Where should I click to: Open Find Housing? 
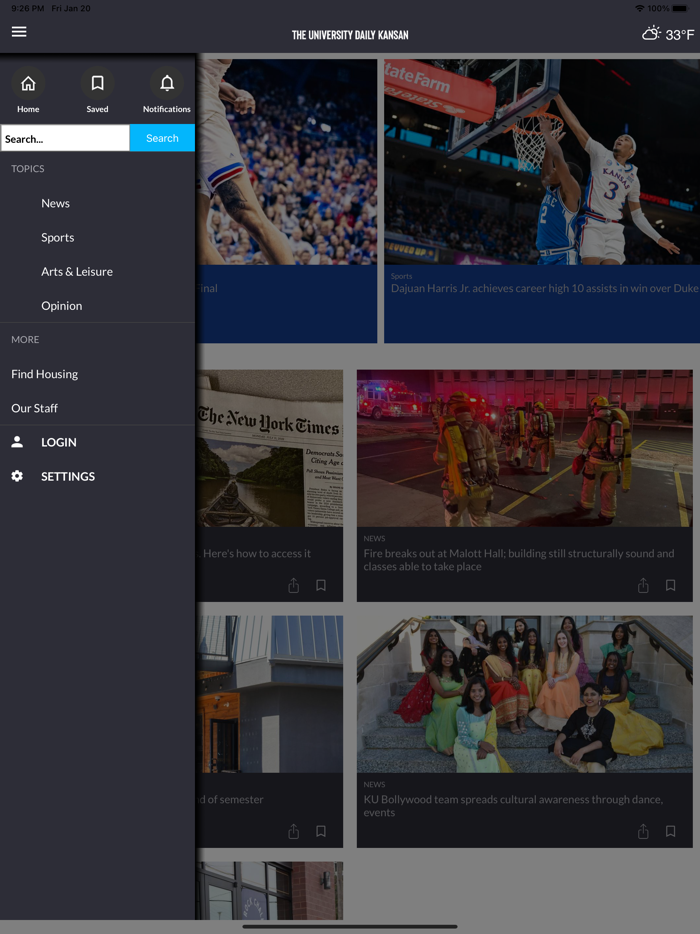pyautogui.click(x=45, y=374)
